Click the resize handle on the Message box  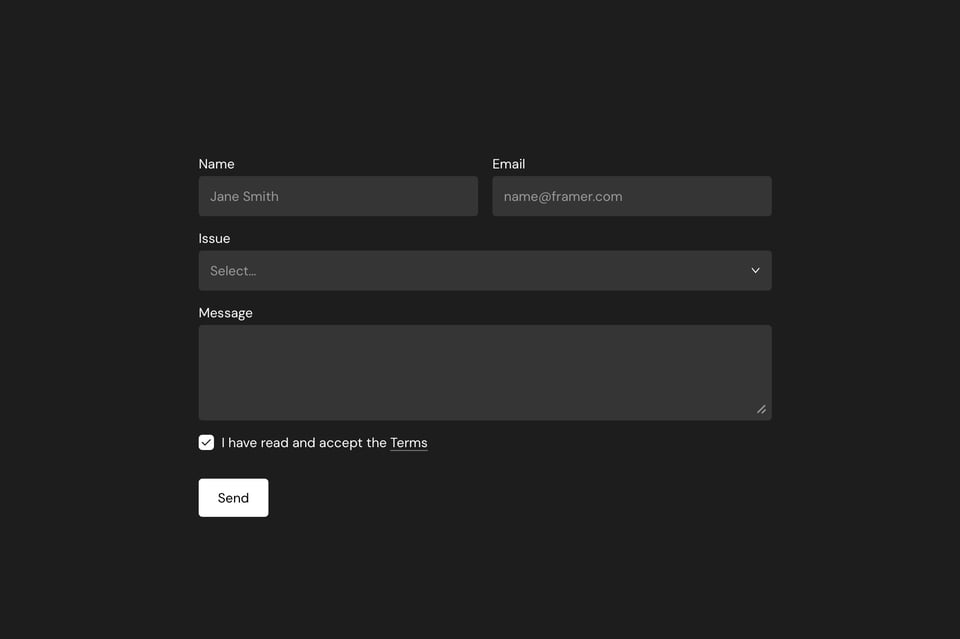pos(761,408)
